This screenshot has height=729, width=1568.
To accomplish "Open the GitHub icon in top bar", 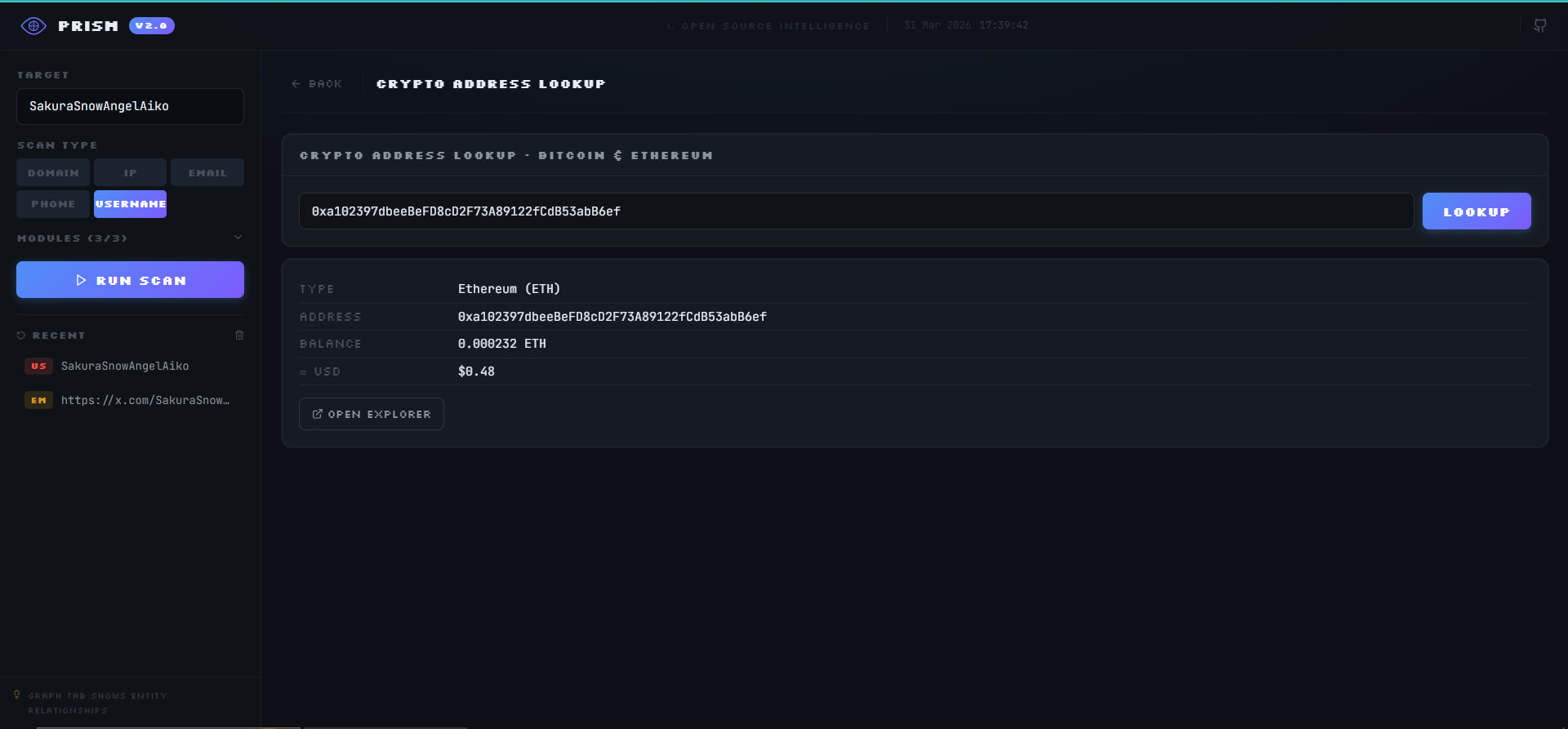I will point(1540,25).
